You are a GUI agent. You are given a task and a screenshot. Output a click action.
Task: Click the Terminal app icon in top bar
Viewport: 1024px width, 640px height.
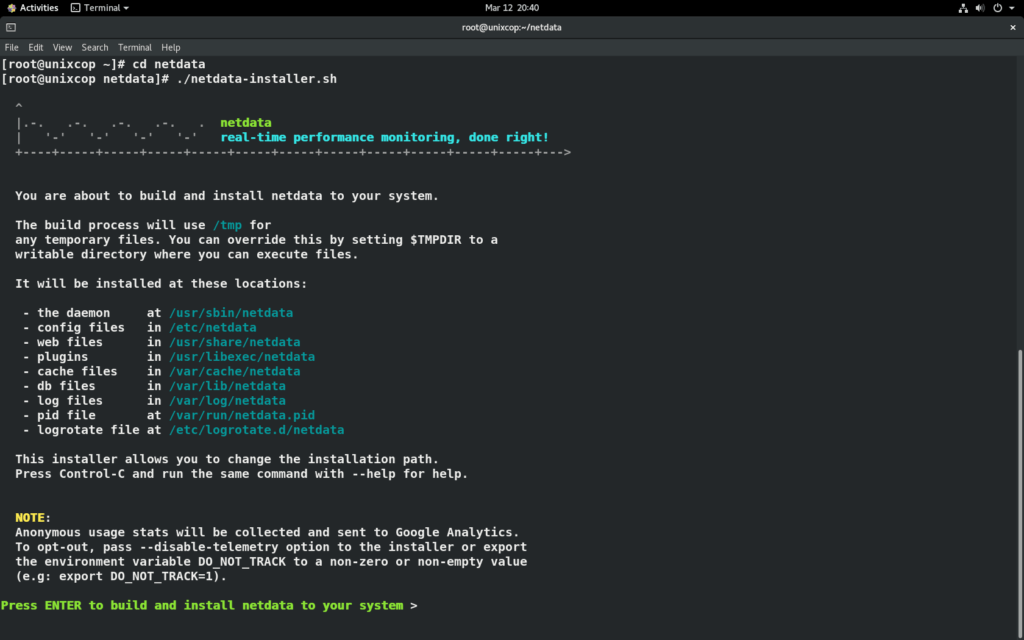tap(76, 8)
